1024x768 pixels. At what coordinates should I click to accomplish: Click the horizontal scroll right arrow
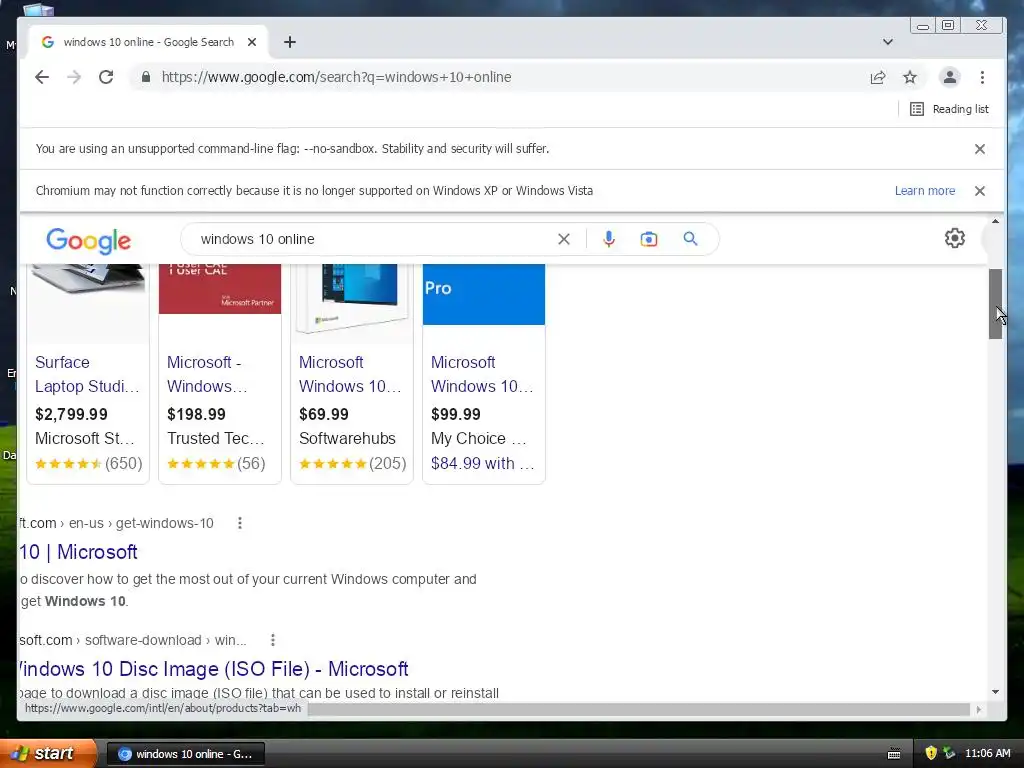[978, 709]
